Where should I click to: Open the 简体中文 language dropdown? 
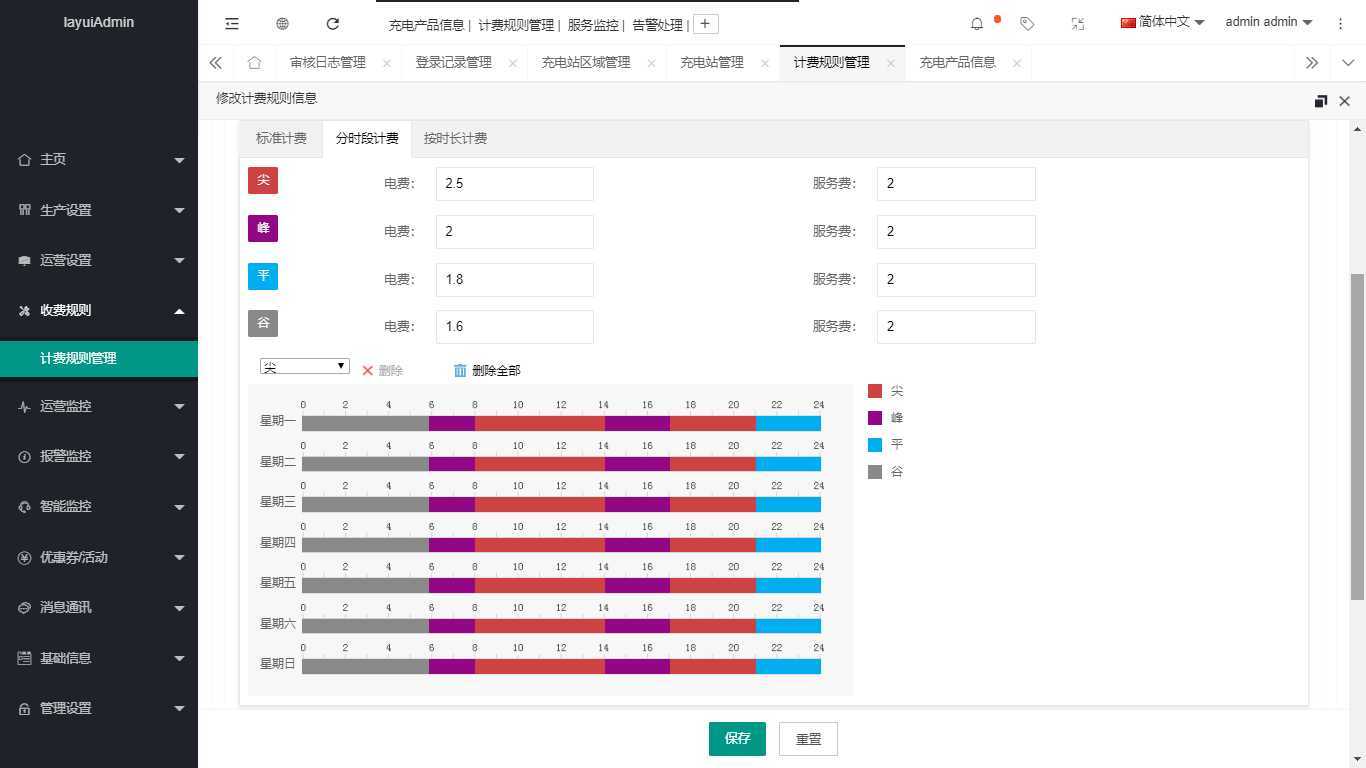point(1162,22)
